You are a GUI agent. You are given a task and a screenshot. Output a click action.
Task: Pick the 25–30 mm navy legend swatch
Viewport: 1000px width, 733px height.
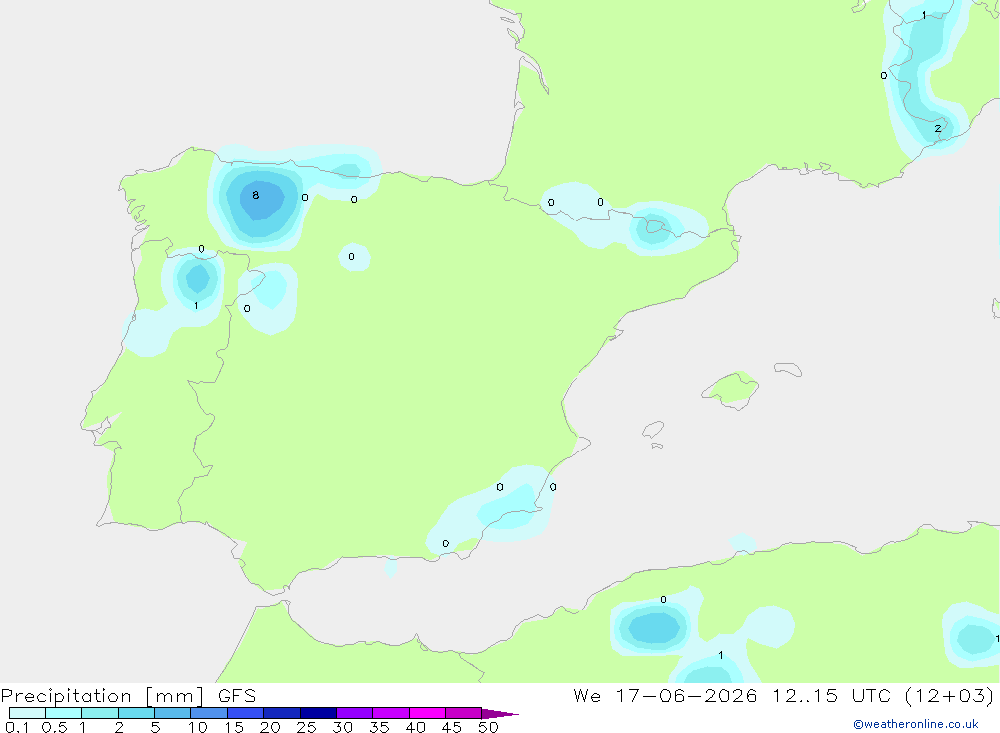point(318,713)
